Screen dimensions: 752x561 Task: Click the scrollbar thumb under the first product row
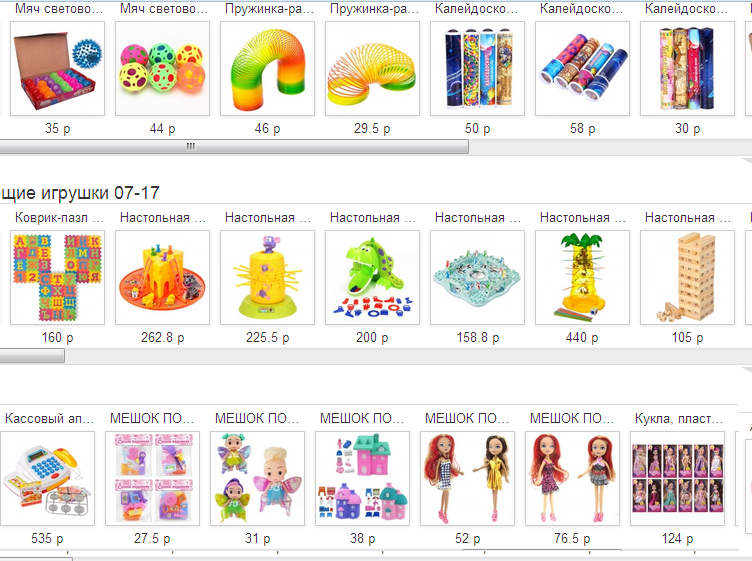coord(234,146)
